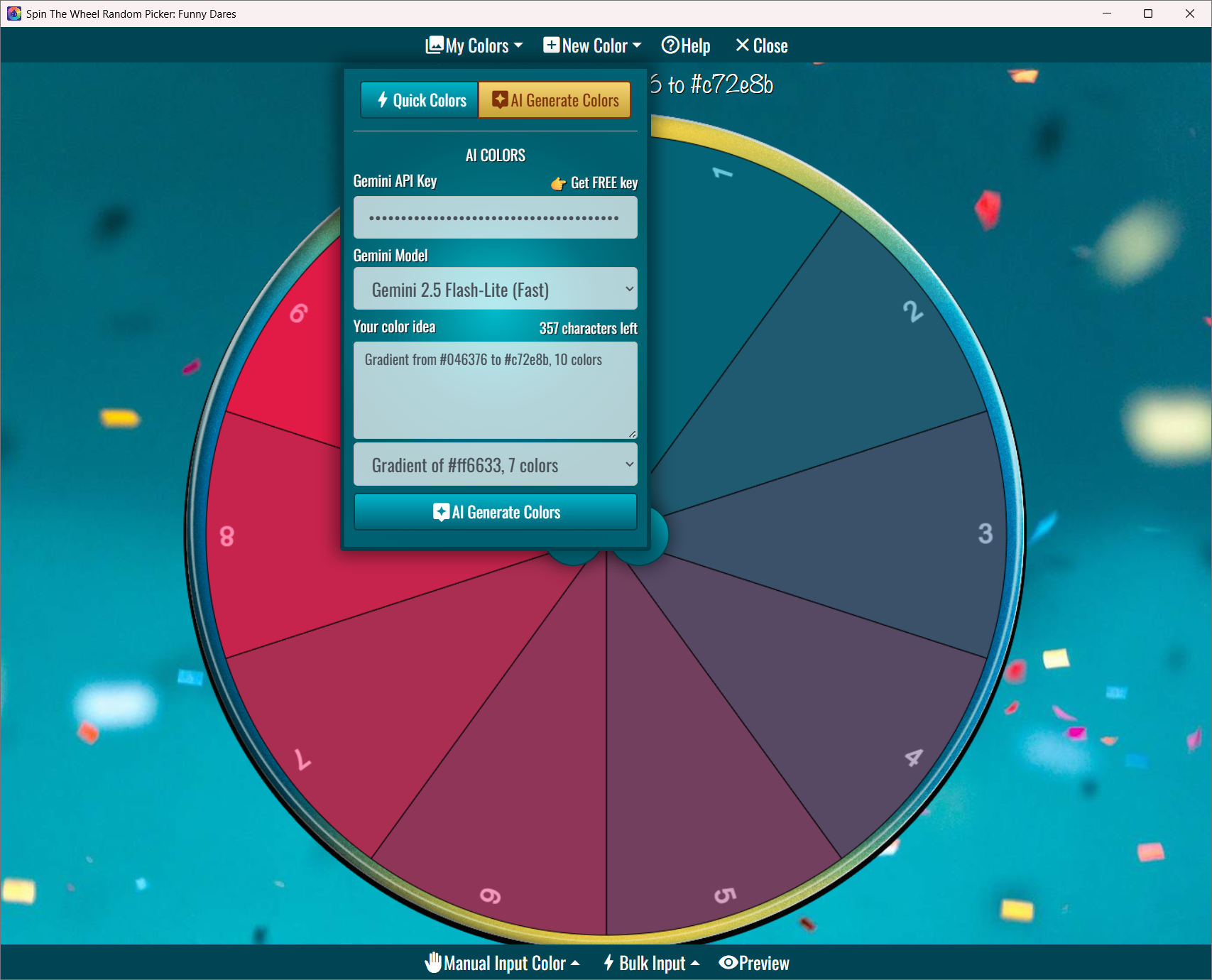Expand the Gemini Model dropdown

[x=495, y=289]
